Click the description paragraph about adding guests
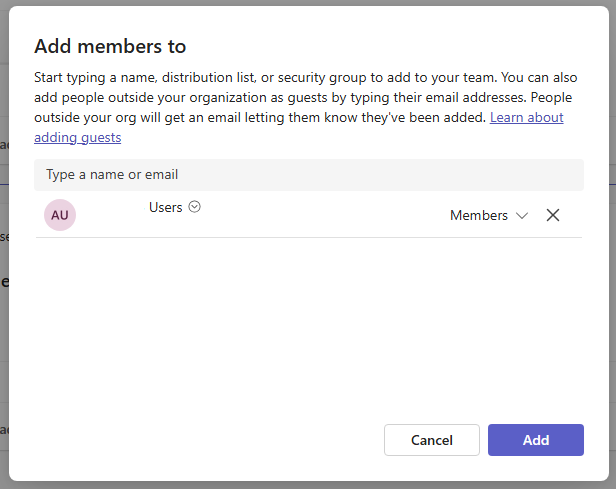The width and height of the screenshot is (616, 489). click(300, 97)
